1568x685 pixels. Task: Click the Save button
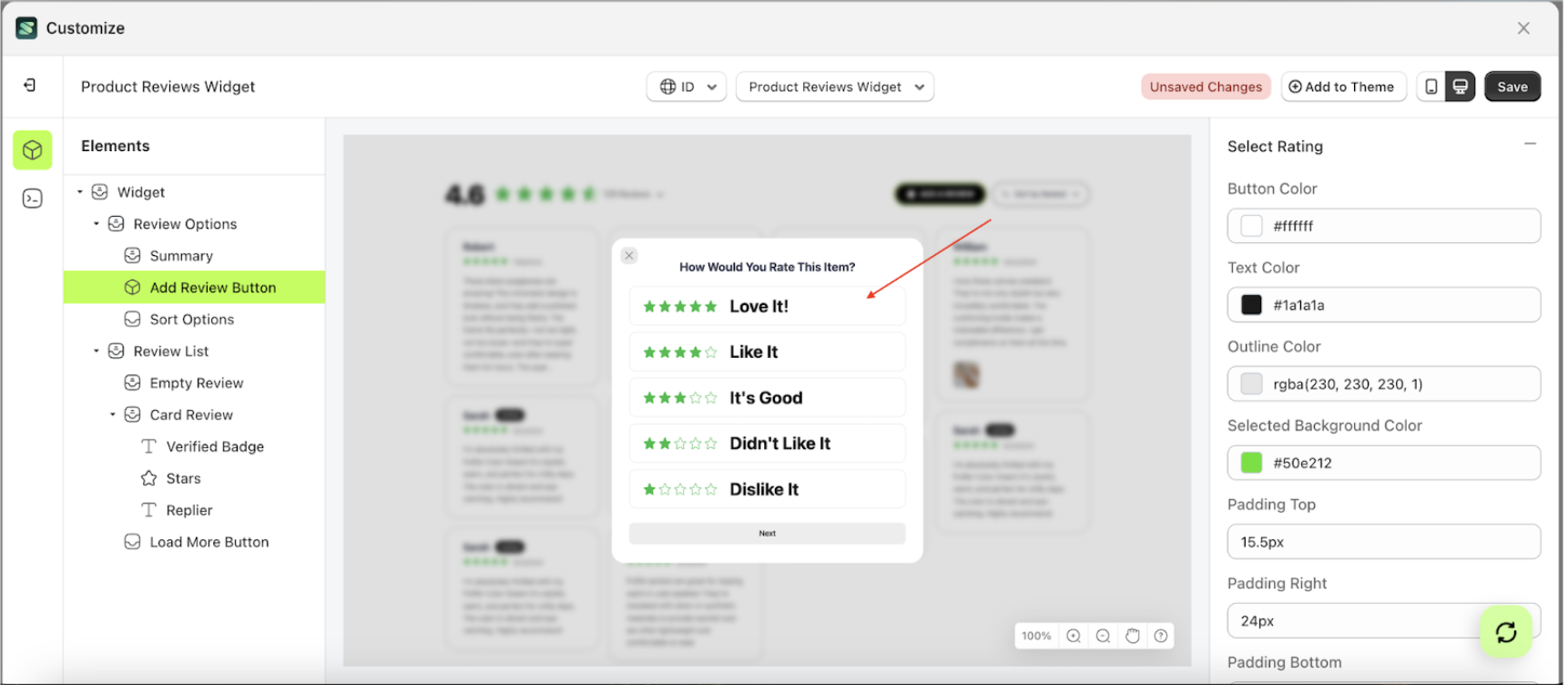tap(1512, 87)
